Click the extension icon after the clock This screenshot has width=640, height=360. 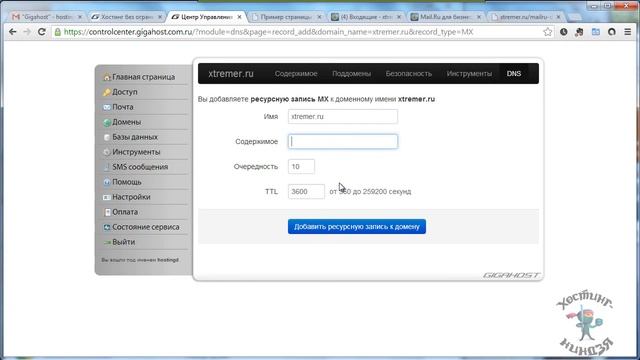click(x=579, y=32)
